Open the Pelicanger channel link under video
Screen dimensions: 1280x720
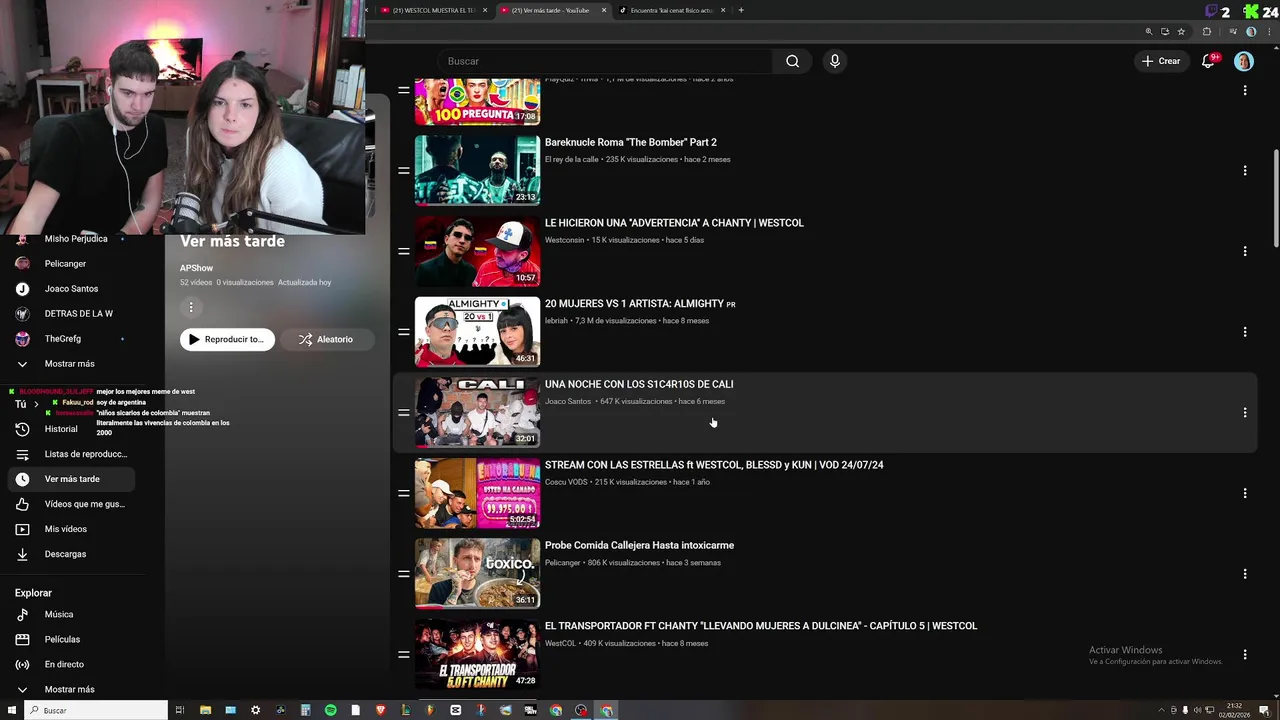563,562
